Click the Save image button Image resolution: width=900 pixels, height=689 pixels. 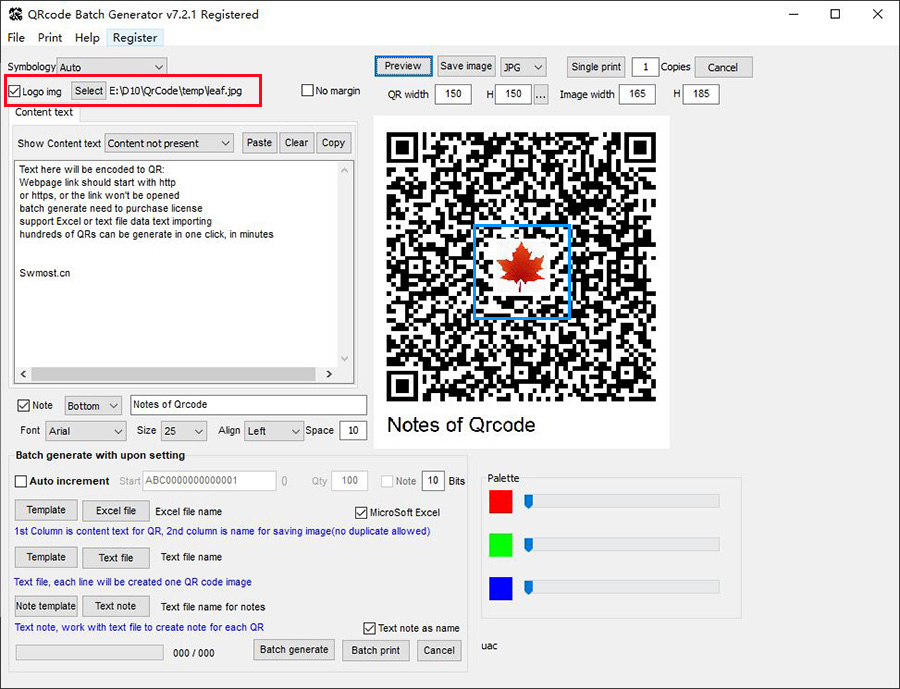466,66
